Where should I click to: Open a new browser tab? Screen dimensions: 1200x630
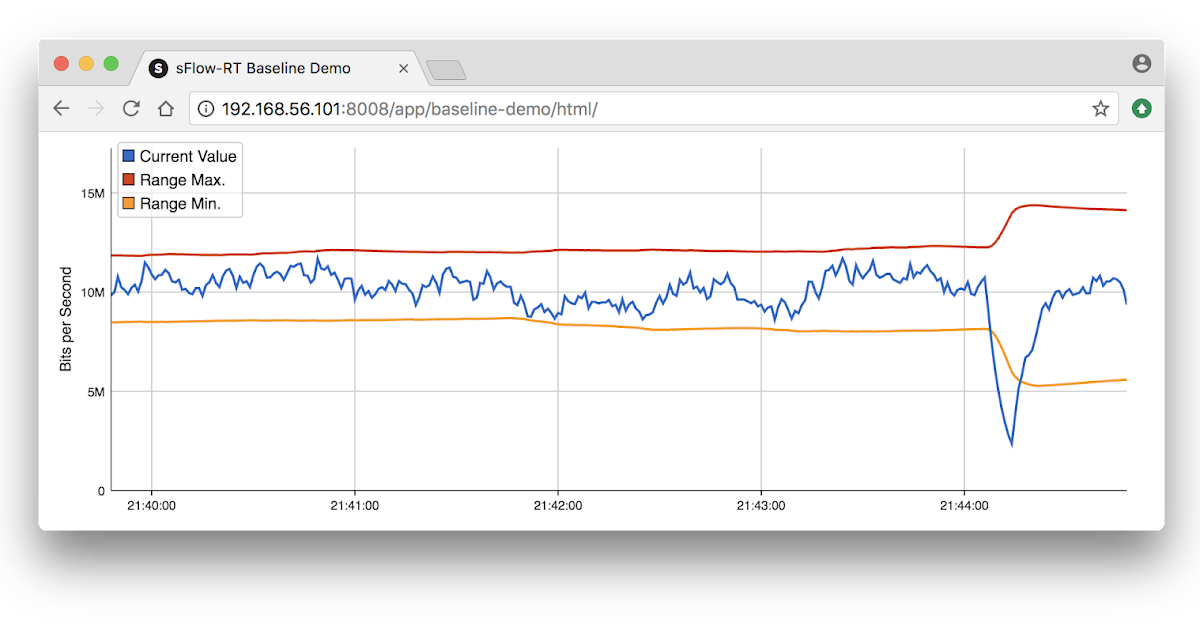(x=446, y=70)
